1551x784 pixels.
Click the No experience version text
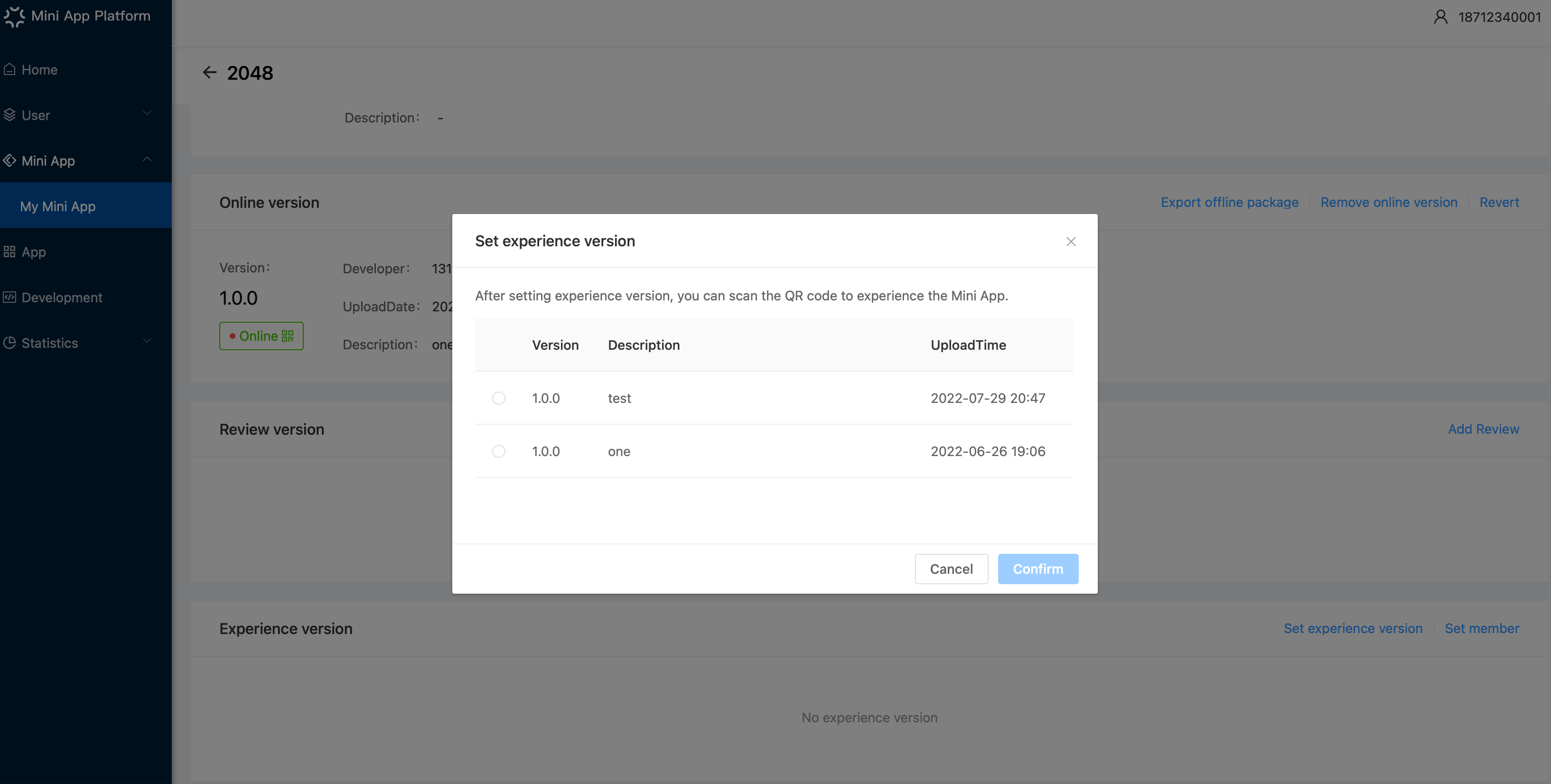pos(869,717)
